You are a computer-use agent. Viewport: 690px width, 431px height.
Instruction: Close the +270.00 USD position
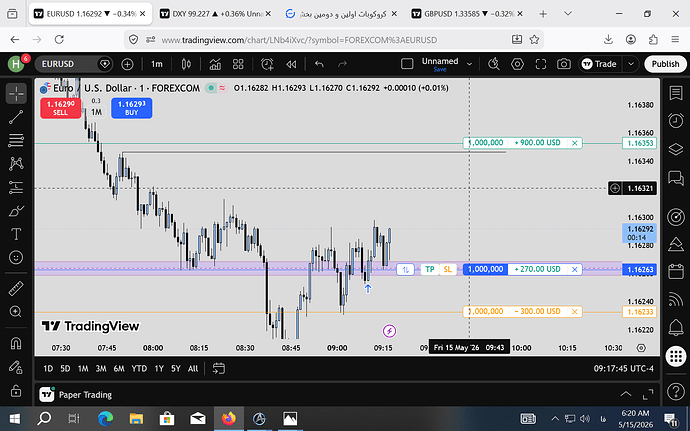point(574,269)
